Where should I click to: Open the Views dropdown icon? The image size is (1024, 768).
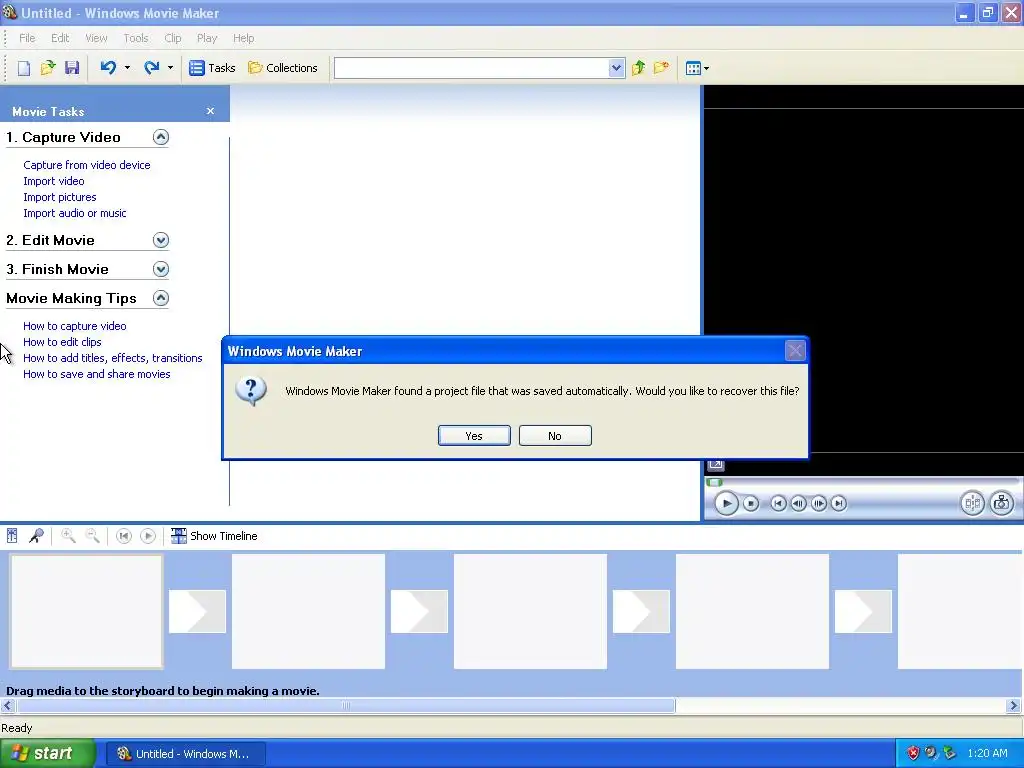pyautogui.click(x=697, y=68)
